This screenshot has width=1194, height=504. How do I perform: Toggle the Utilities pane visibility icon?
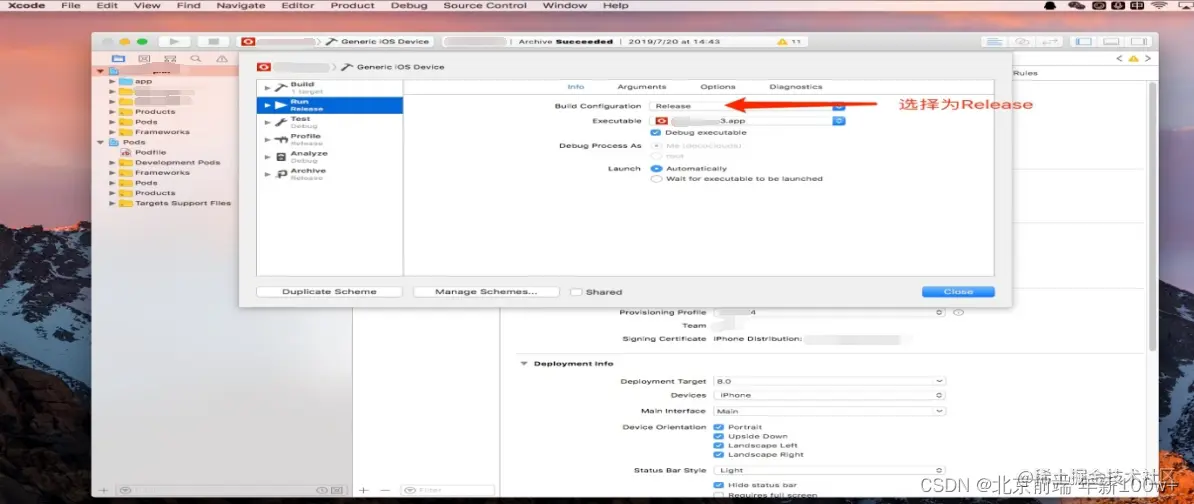click(1138, 41)
